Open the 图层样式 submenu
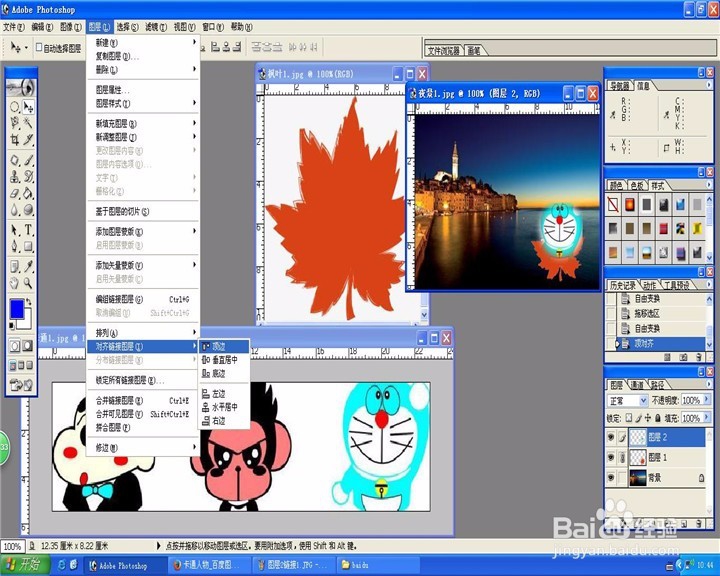The height and width of the screenshot is (576, 720). (x=143, y=104)
